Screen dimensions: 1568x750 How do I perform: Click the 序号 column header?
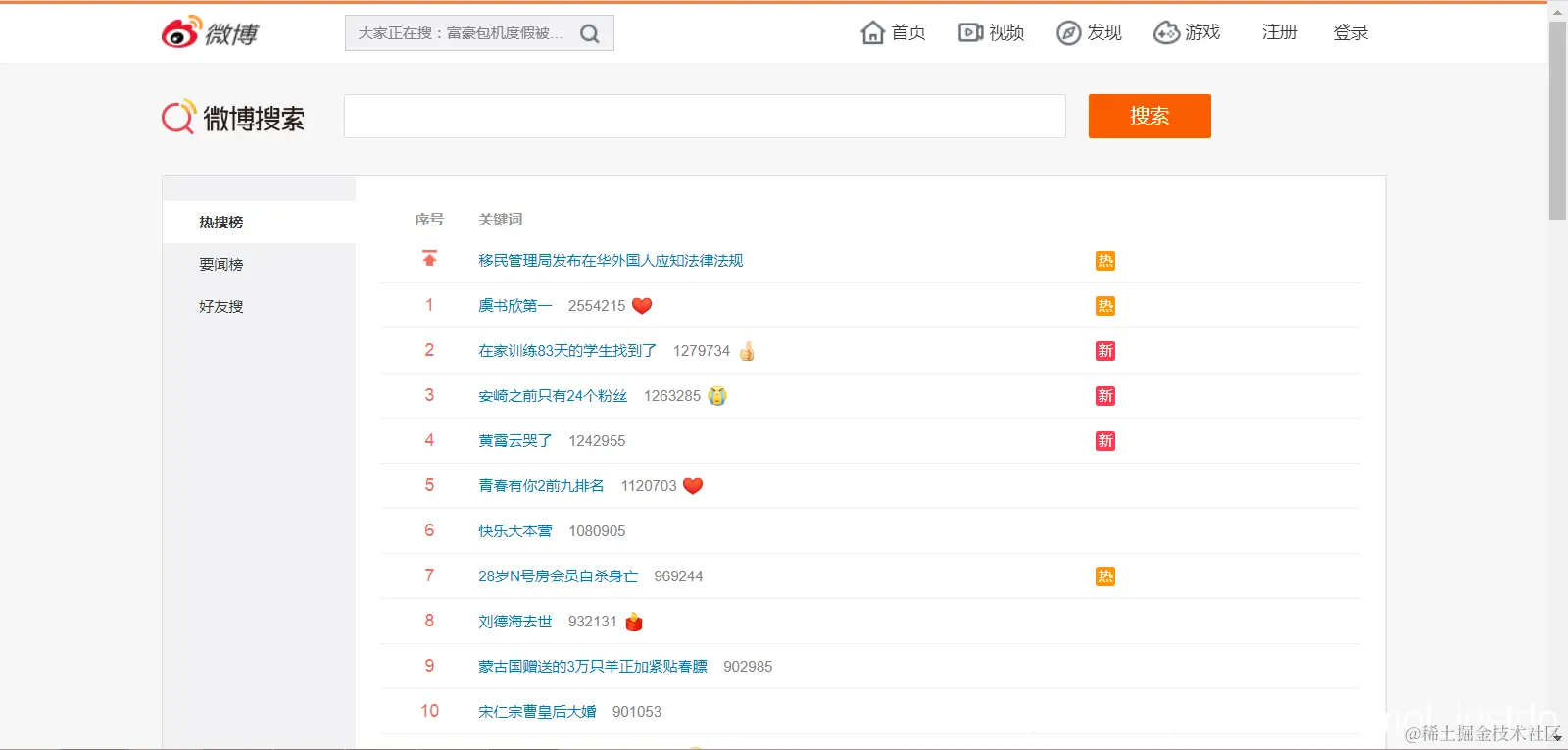click(x=429, y=220)
